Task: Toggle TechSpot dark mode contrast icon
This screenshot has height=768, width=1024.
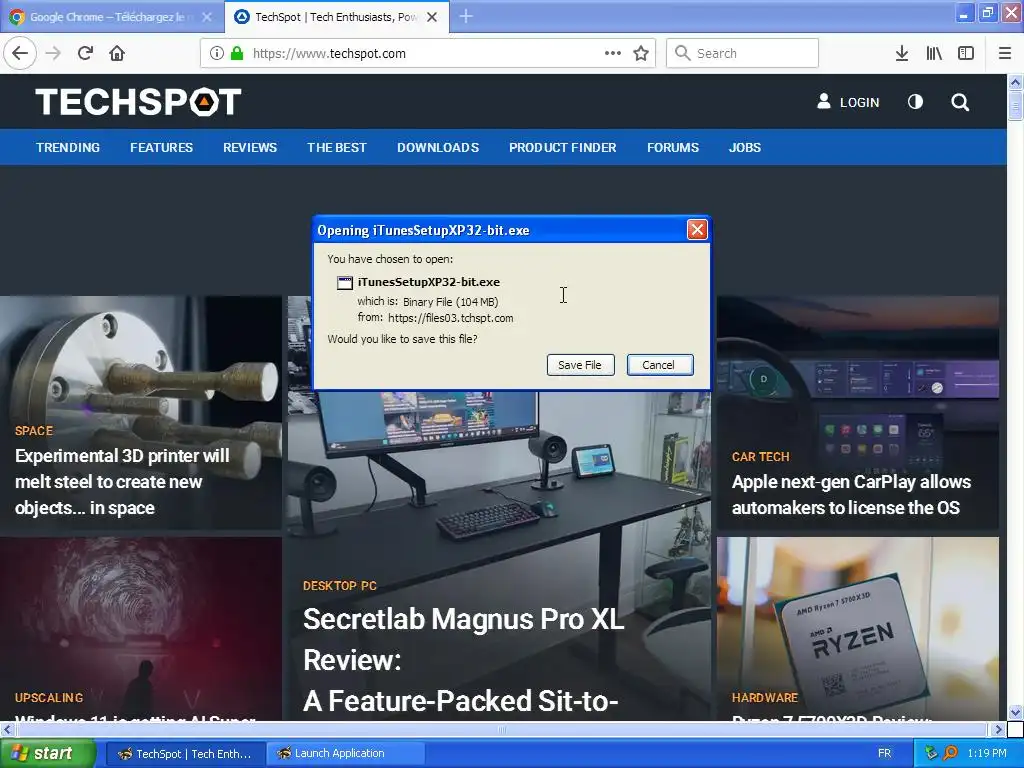Action: [x=916, y=102]
